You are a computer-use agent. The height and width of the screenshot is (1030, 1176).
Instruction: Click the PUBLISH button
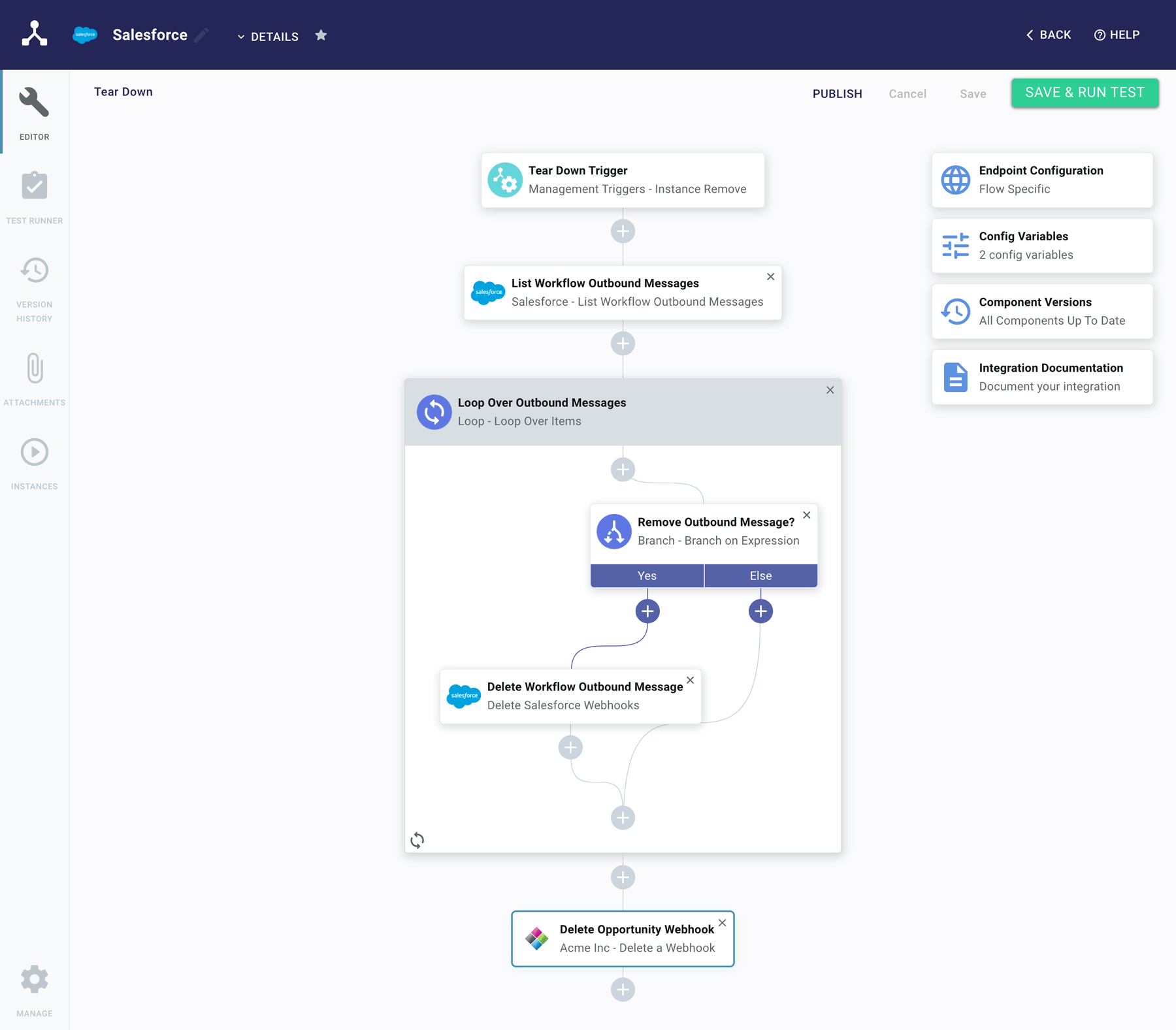coord(837,93)
